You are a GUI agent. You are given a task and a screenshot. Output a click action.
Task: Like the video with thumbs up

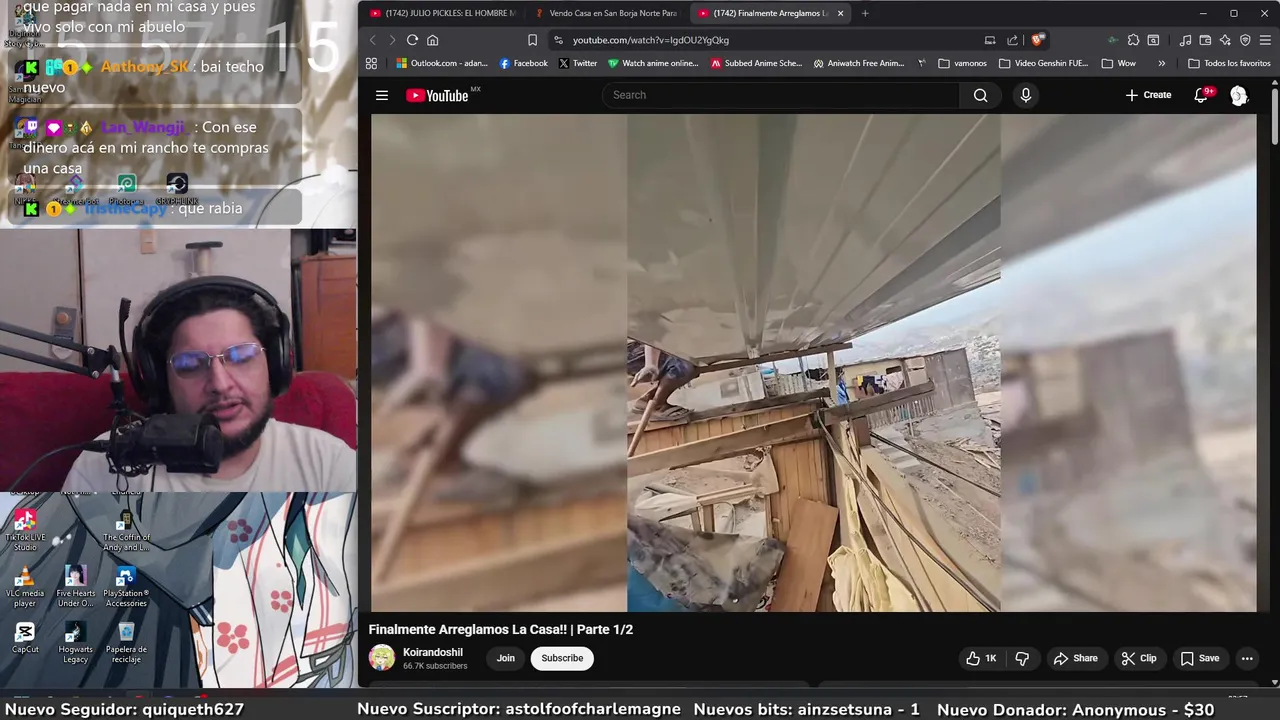coord(981,658)
